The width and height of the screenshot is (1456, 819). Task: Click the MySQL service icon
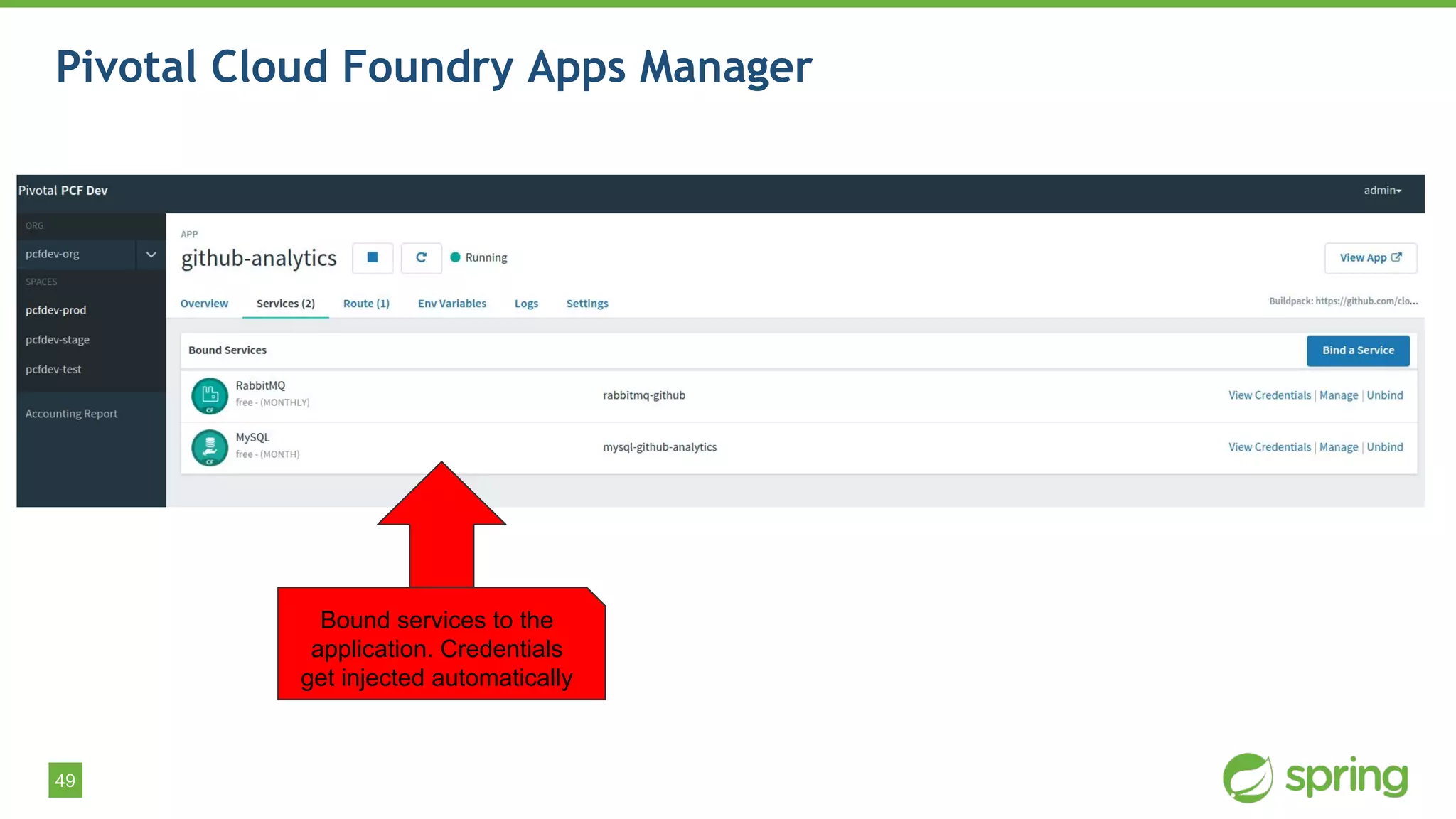click(x=210, y=447)
